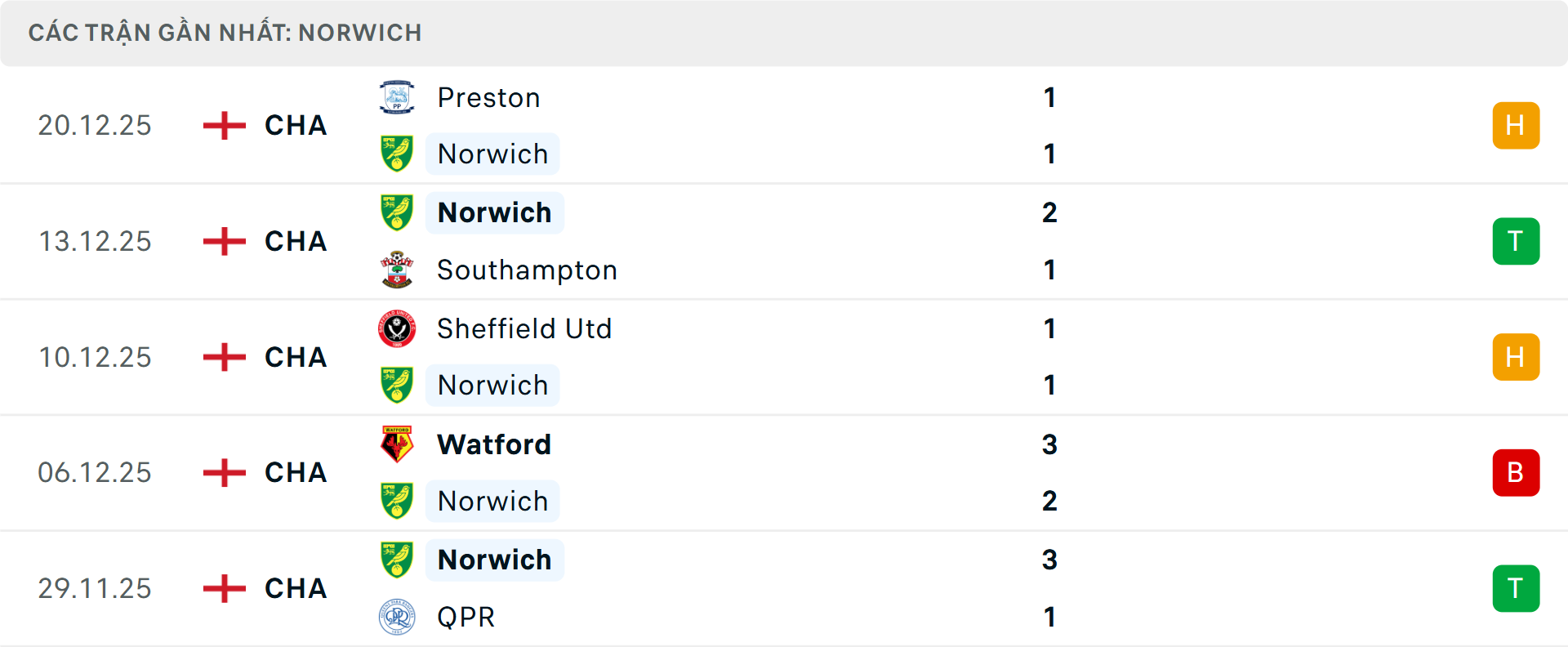Open the Southampton team link
This screenshot has height=647, width=1568.
(x=527, y=270)
